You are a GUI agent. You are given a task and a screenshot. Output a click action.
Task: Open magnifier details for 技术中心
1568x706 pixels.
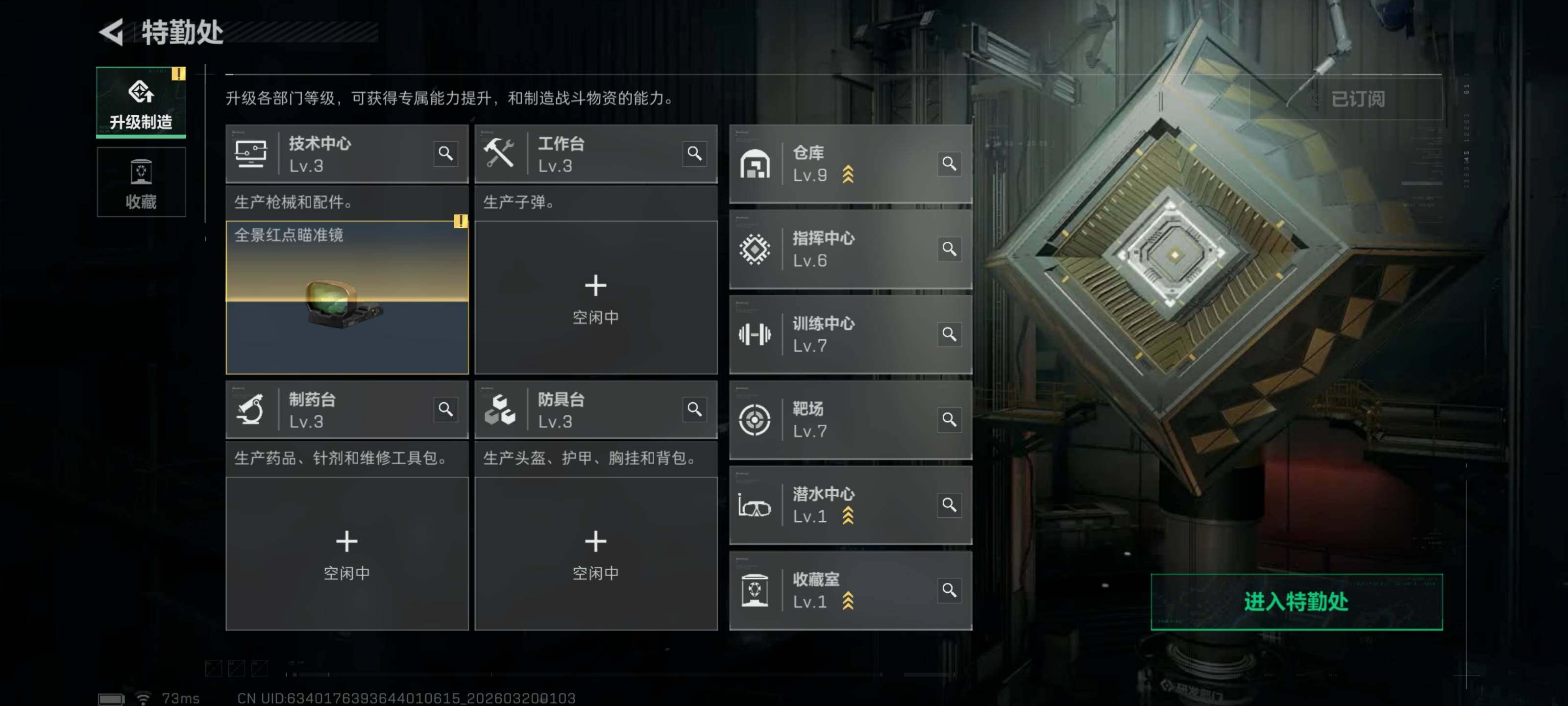pos(445,153)
